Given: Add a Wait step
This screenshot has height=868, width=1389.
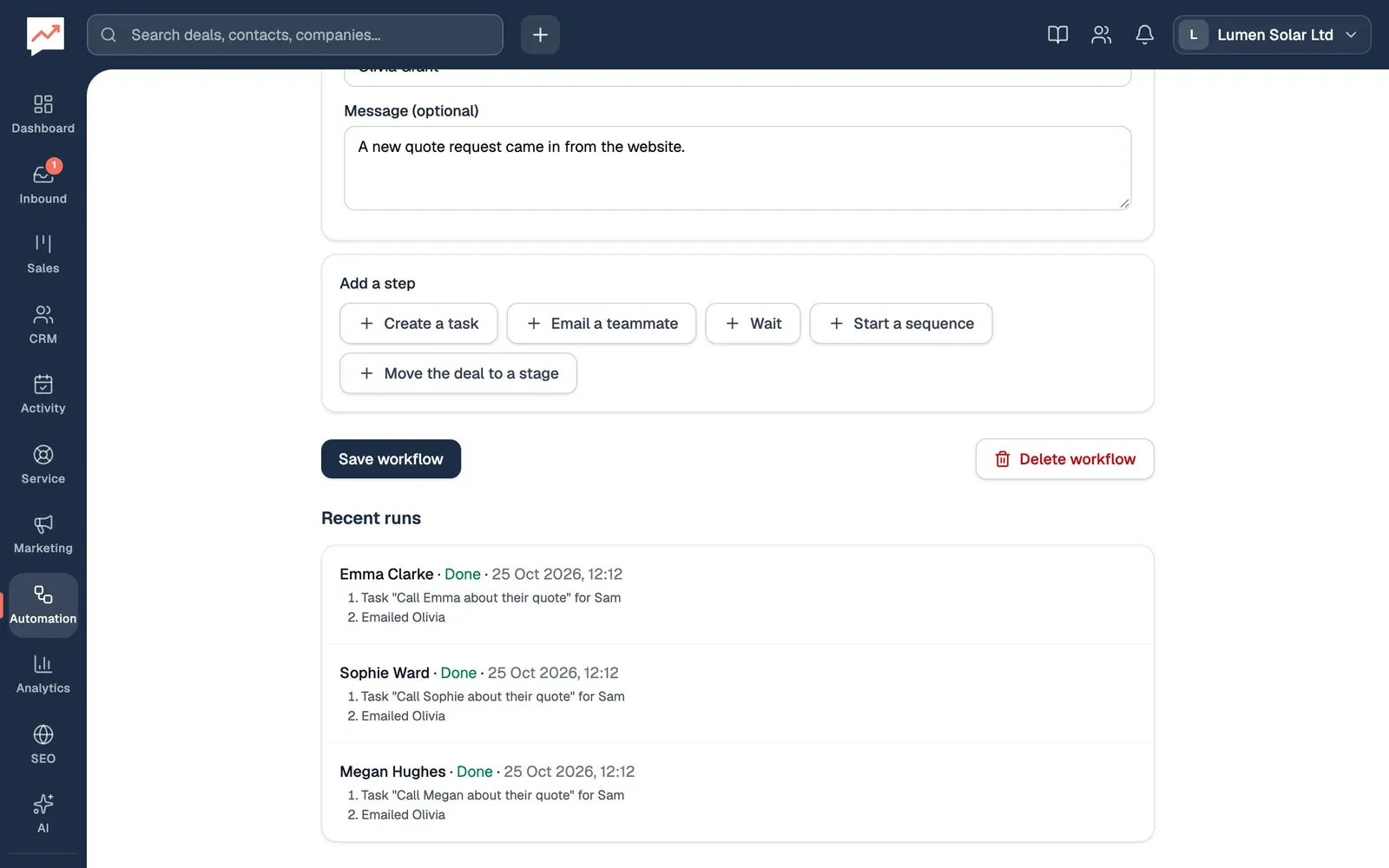Looking at the screenshot, I should (x=753, y=324).
